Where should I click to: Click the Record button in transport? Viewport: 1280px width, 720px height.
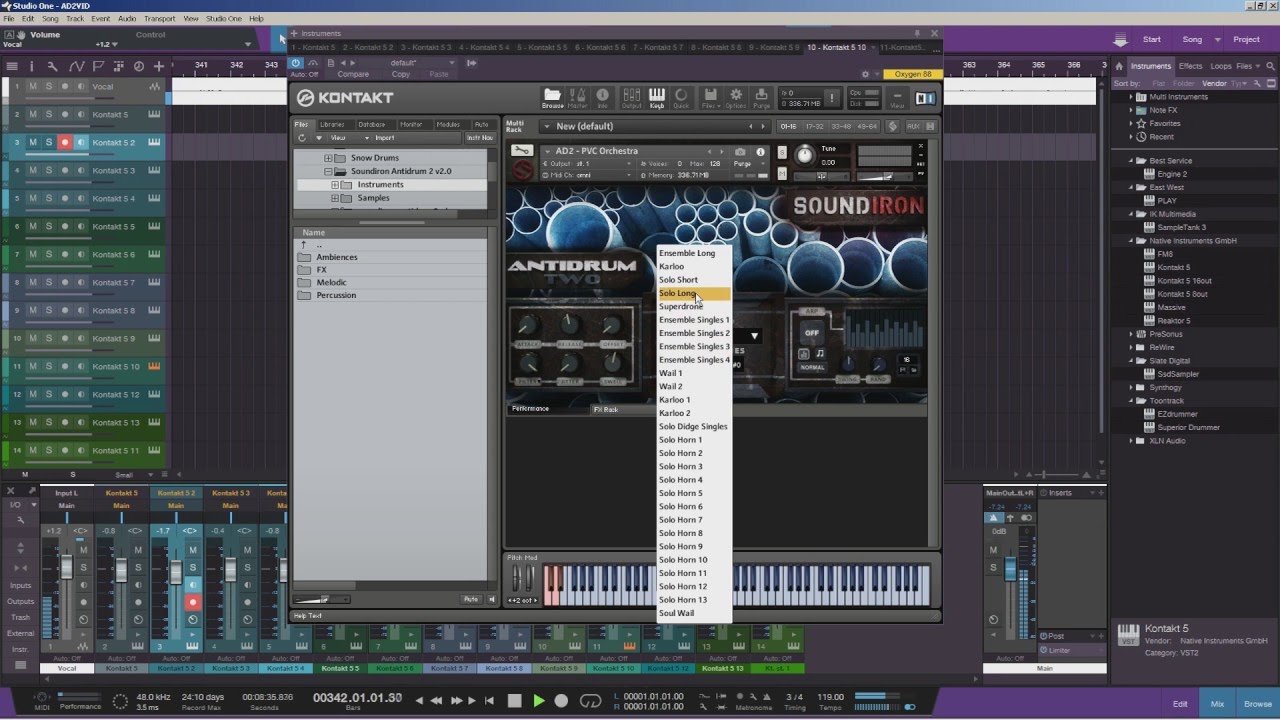click(561, 701)
